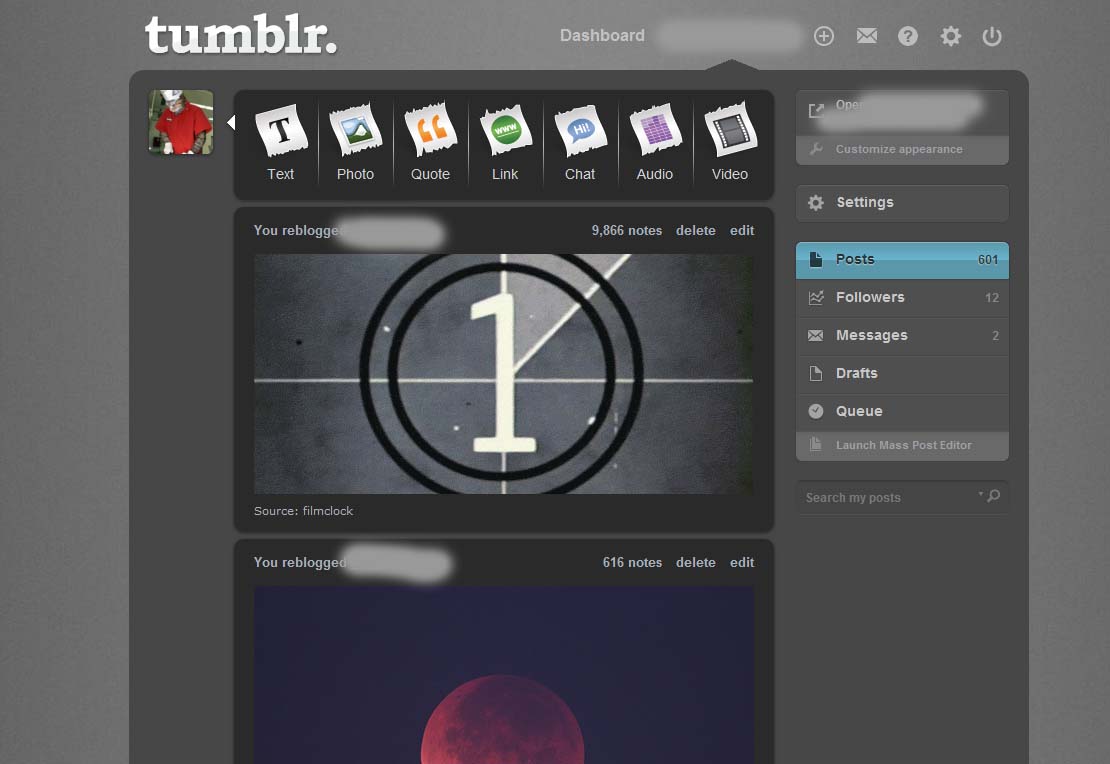Create a new Chat post

point(580,142)
